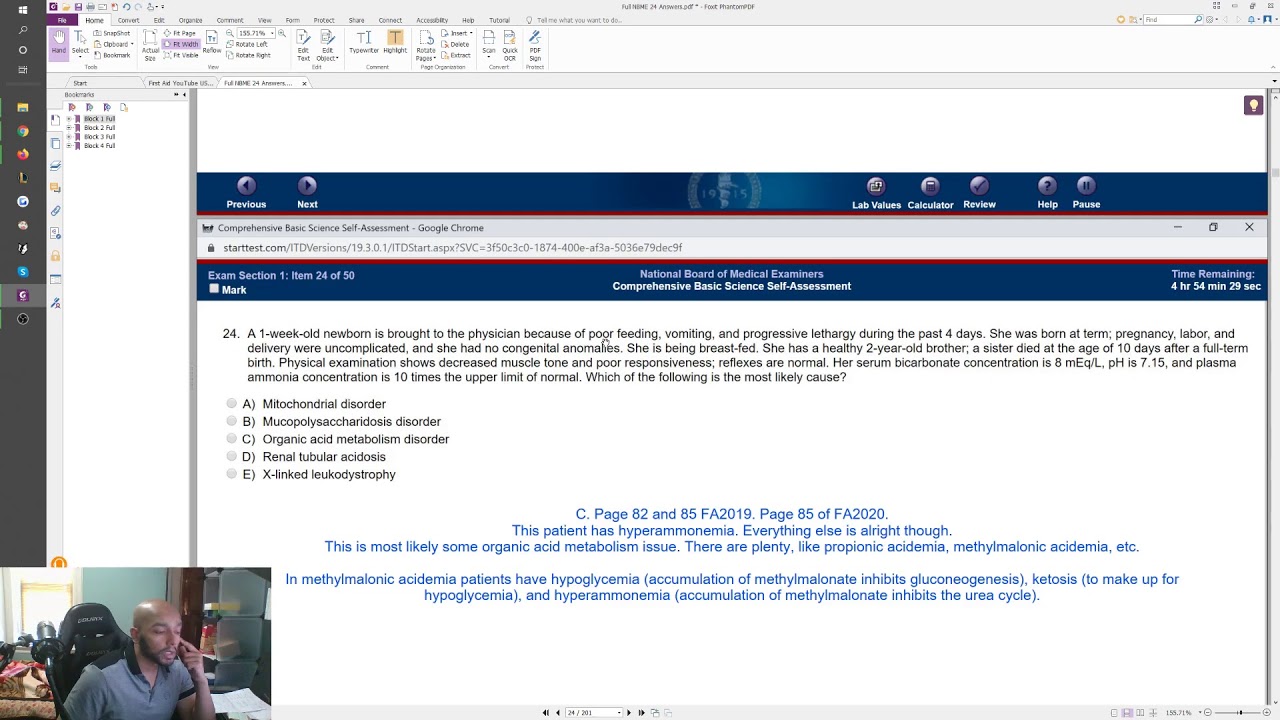
Task: Open the Windows Start menu
Action: pyautogui.click(x=23, y=10)
